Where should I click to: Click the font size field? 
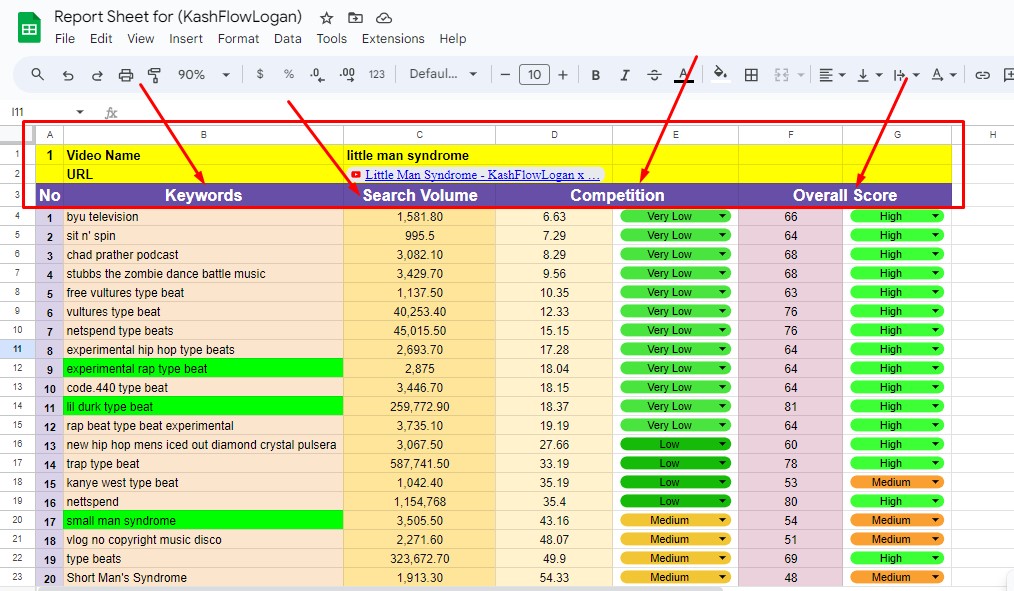[x=534, y=75]
